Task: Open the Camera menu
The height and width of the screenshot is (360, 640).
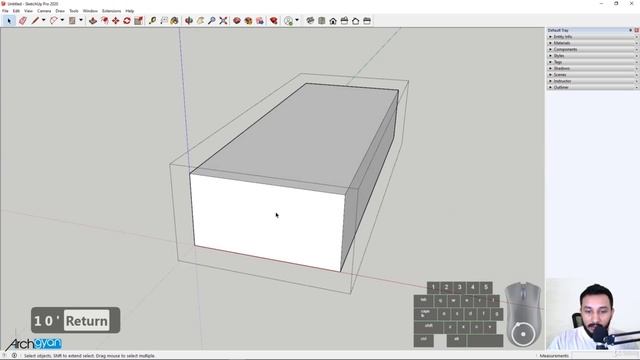Action: click(44, 11)
